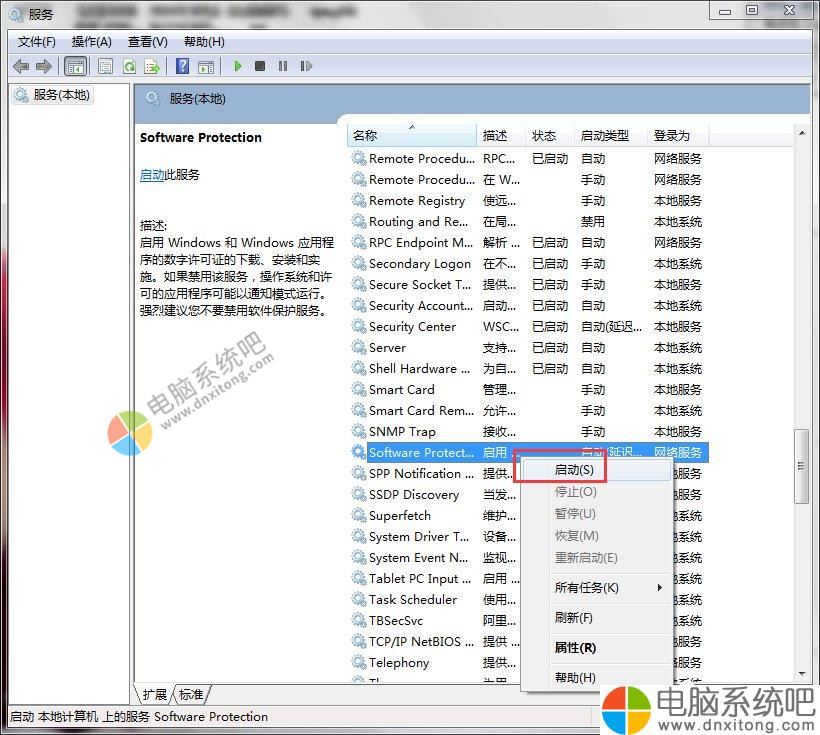Choose 启动(S) in the context menu

[597, 470]
